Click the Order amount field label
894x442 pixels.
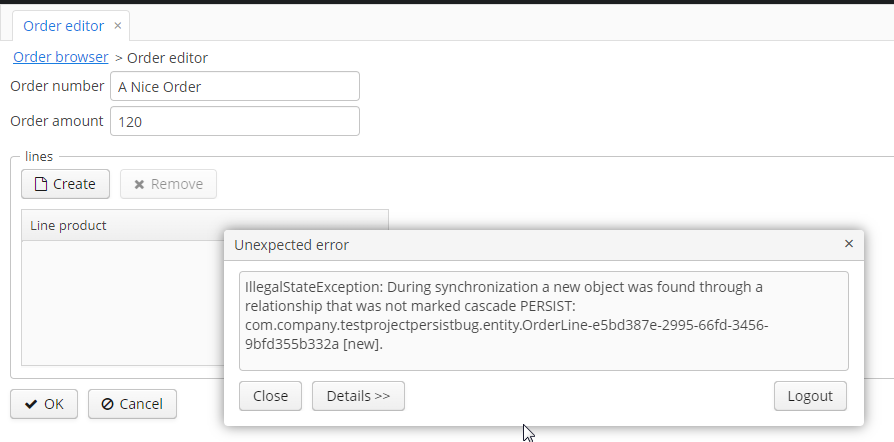57,121
